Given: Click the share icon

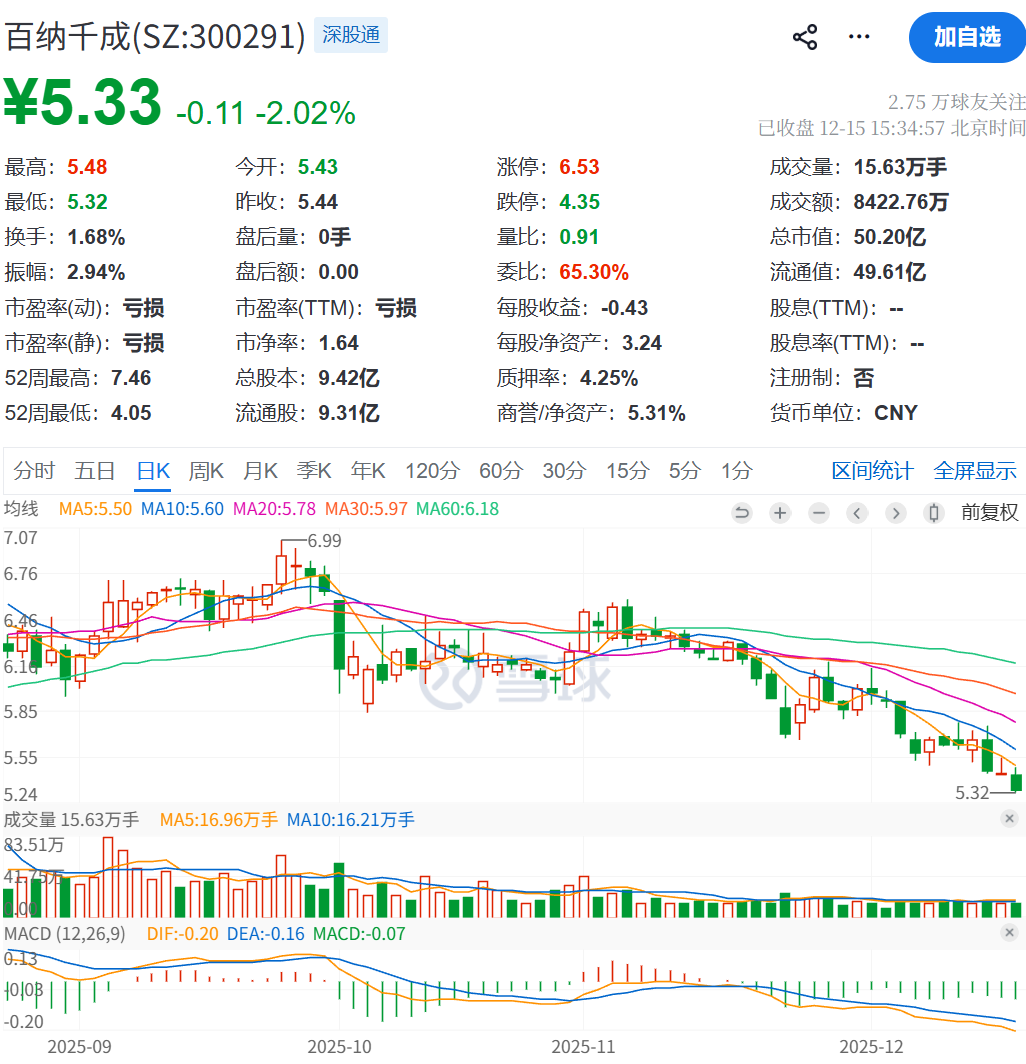Looking at the screenshot, I should click(x=805, y=38).
